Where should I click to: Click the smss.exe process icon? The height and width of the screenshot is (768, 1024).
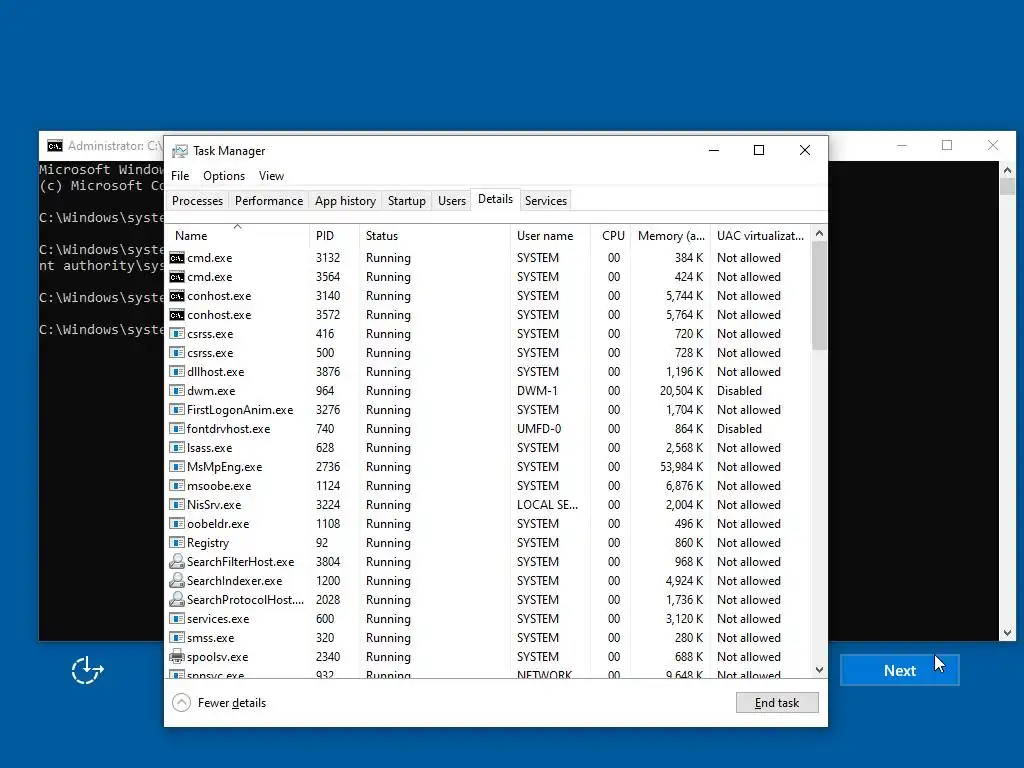tap(176, 637)
